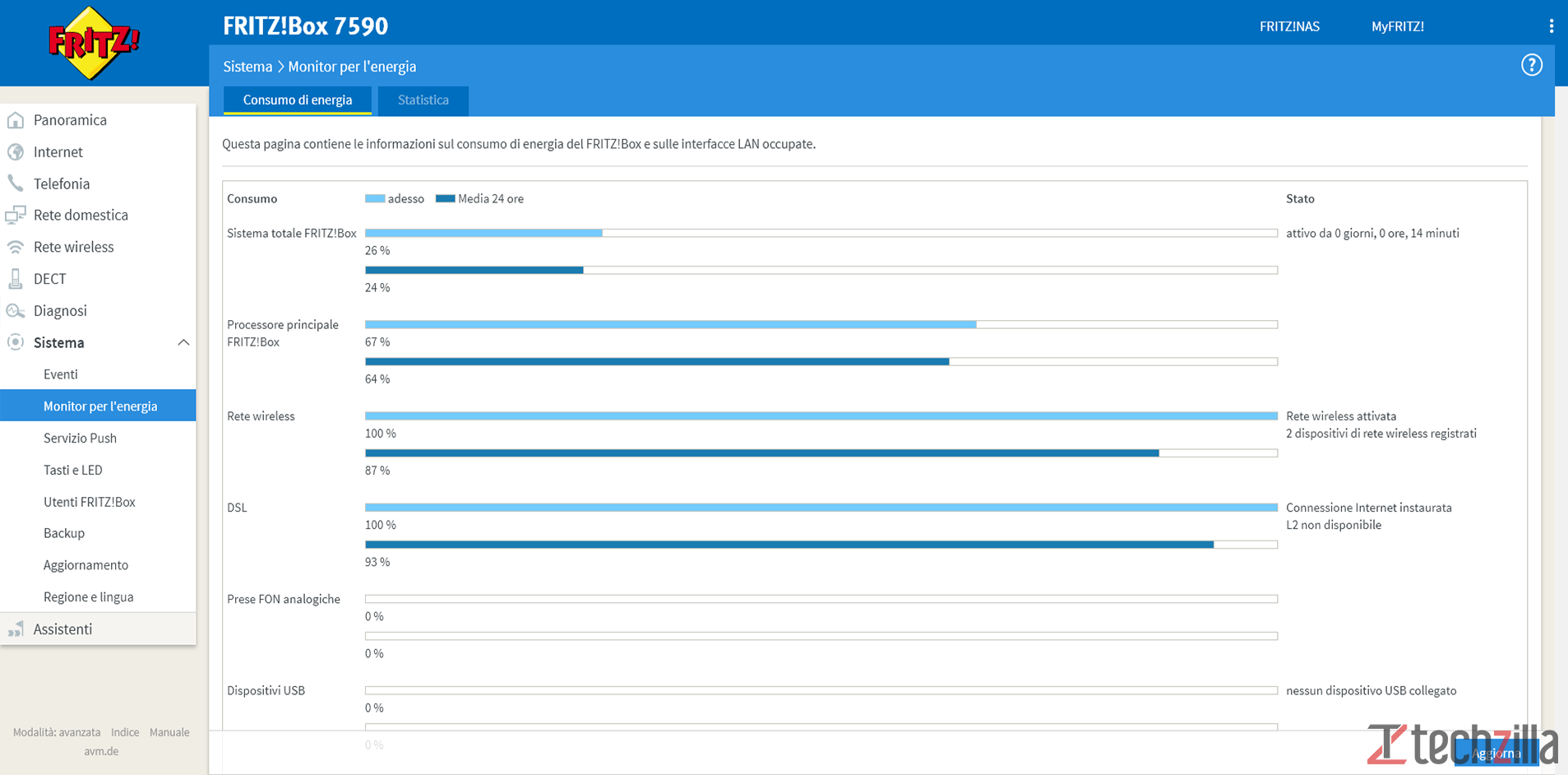Click the Dispositivi USB label
1568x775 pixels.
(266, 690)
